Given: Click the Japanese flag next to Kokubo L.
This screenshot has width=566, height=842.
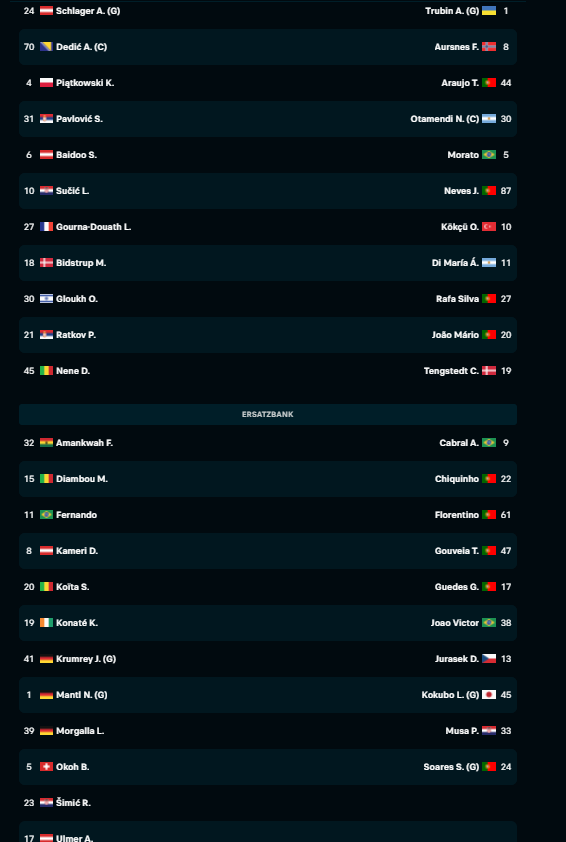Looking at the screenshot, I should 489,694.
